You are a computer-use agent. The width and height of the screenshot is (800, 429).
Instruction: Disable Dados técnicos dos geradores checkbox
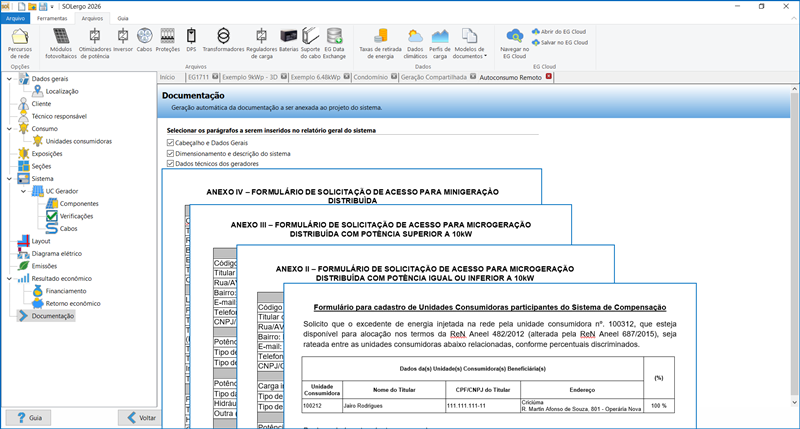click(x=170, y=164)
